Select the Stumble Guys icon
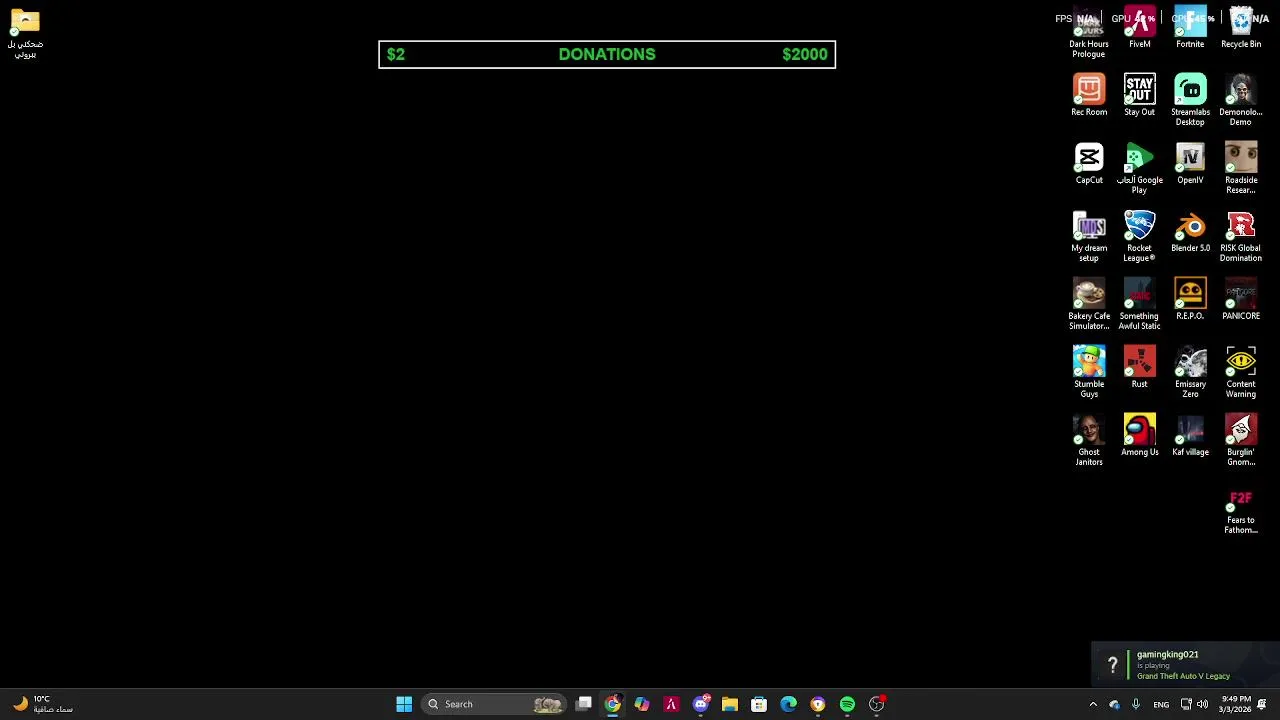The height and width of the screenshot is (720, 1280). [1089, 372]
